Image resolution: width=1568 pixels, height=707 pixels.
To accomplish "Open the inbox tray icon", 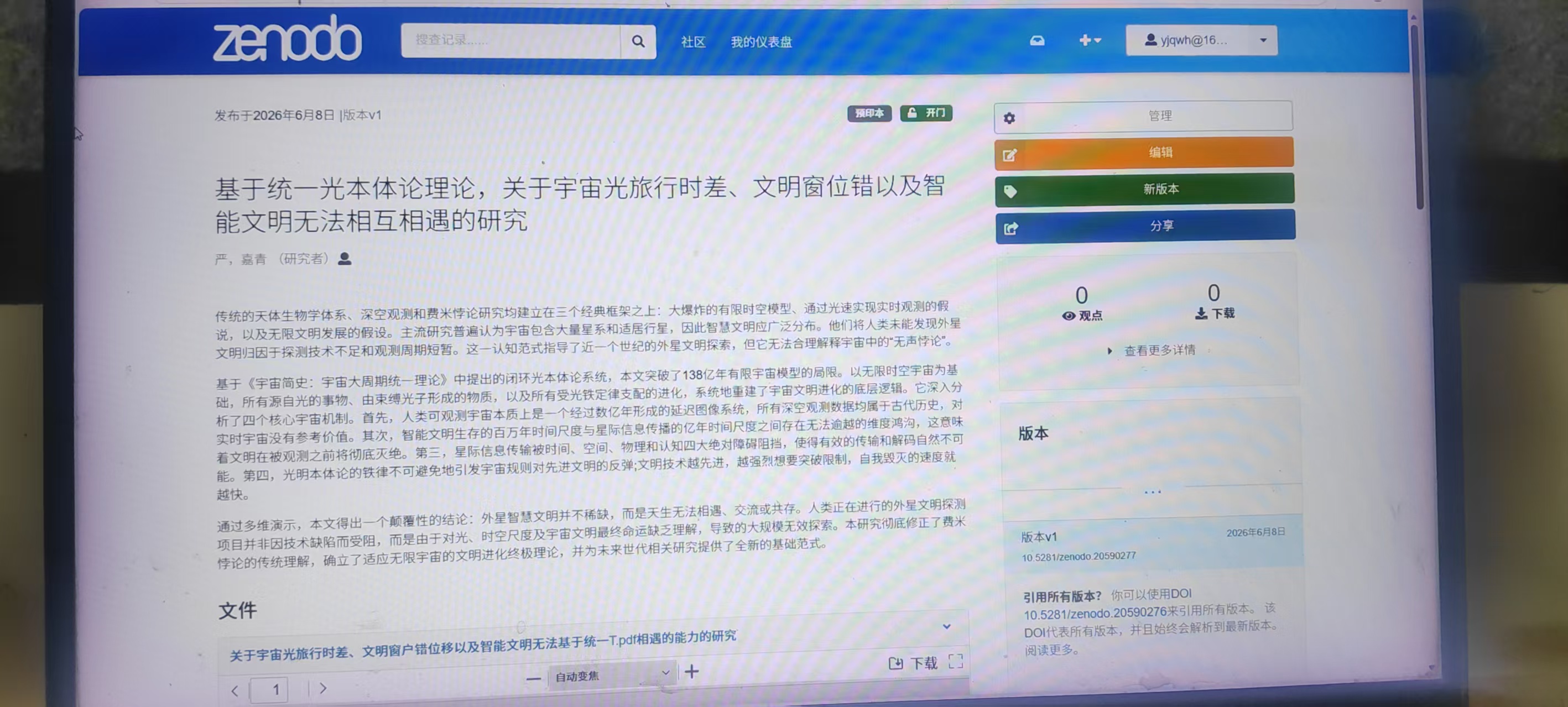I will coord(1037,40).
